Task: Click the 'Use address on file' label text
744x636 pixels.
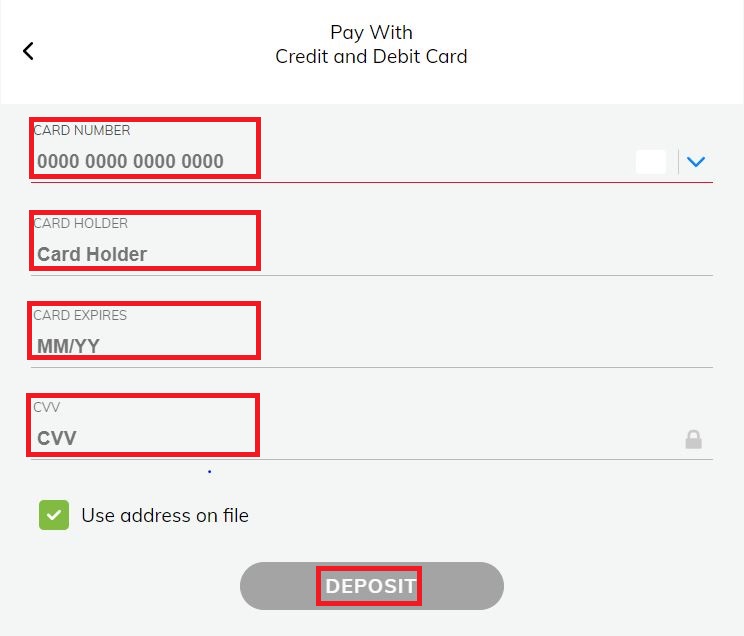Action: [x=165, y=516]
